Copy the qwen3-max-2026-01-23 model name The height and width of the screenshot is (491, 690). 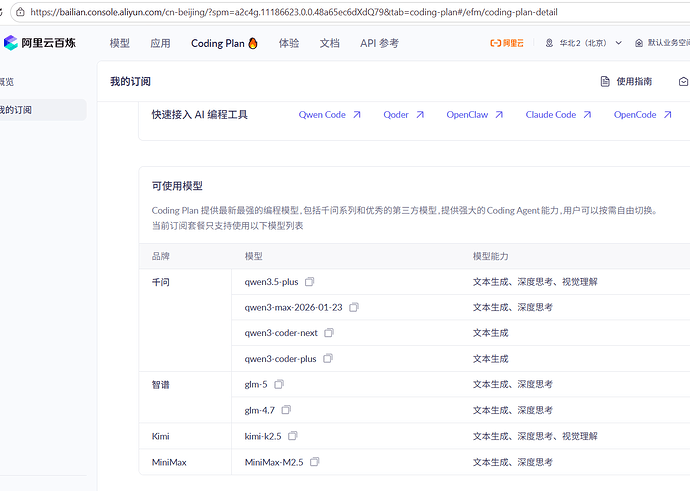(354, 307)
